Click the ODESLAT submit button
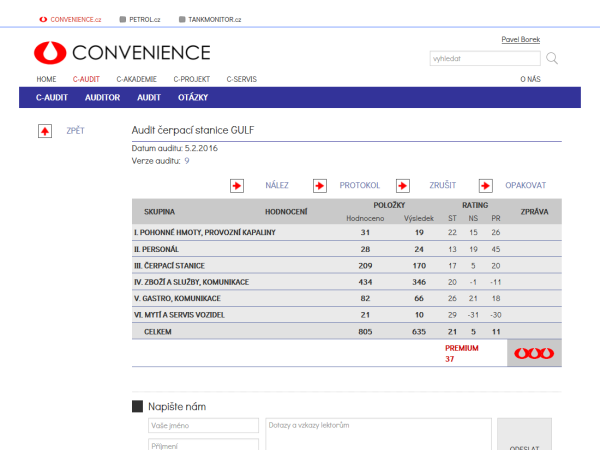Viewport: 600px width, 450px height. [x=524, y=435]
